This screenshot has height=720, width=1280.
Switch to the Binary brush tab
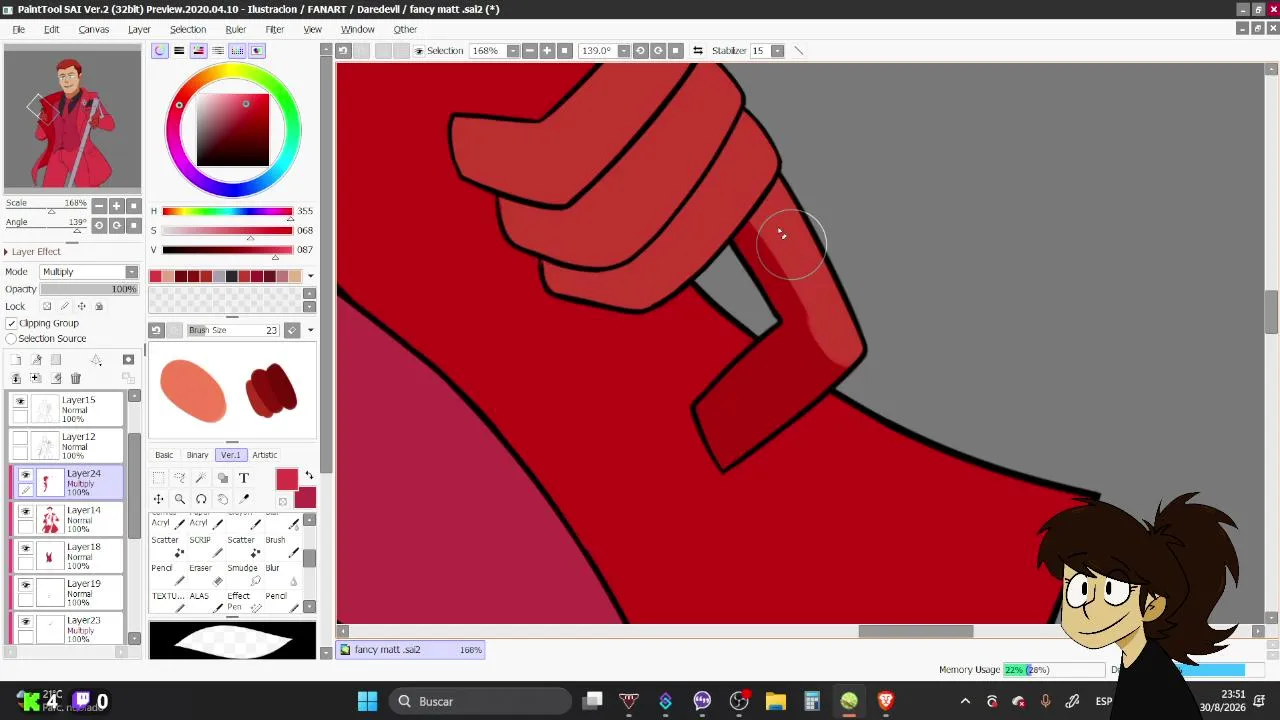click(x=197, y=455)
